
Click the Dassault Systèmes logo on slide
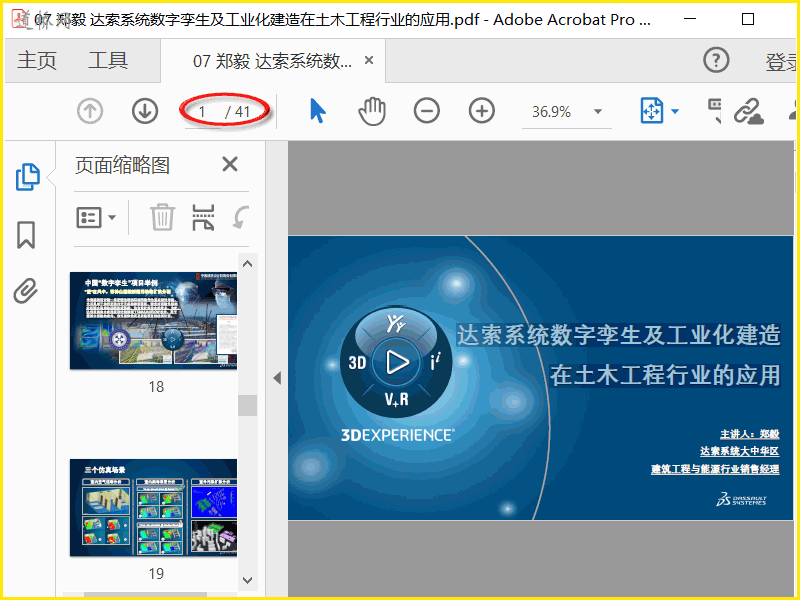tap(741, 499)
